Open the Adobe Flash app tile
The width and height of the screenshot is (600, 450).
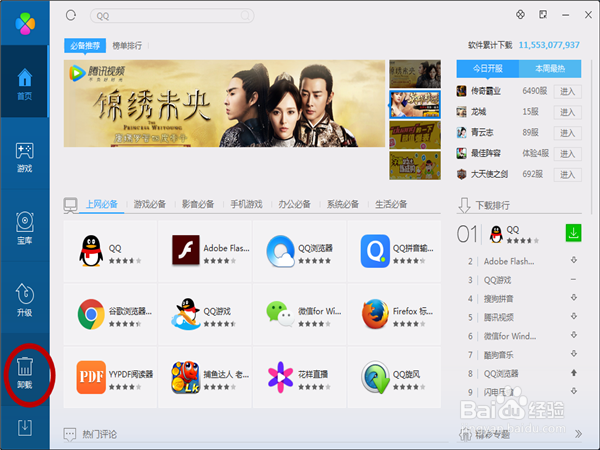point(205,251)
